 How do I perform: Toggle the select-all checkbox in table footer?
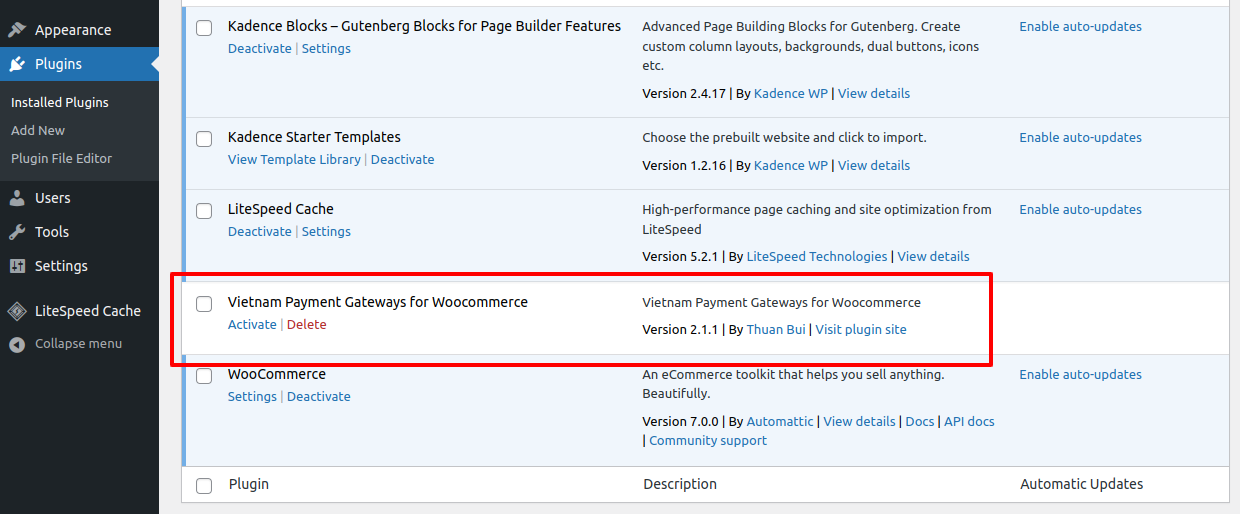[204, 486]
